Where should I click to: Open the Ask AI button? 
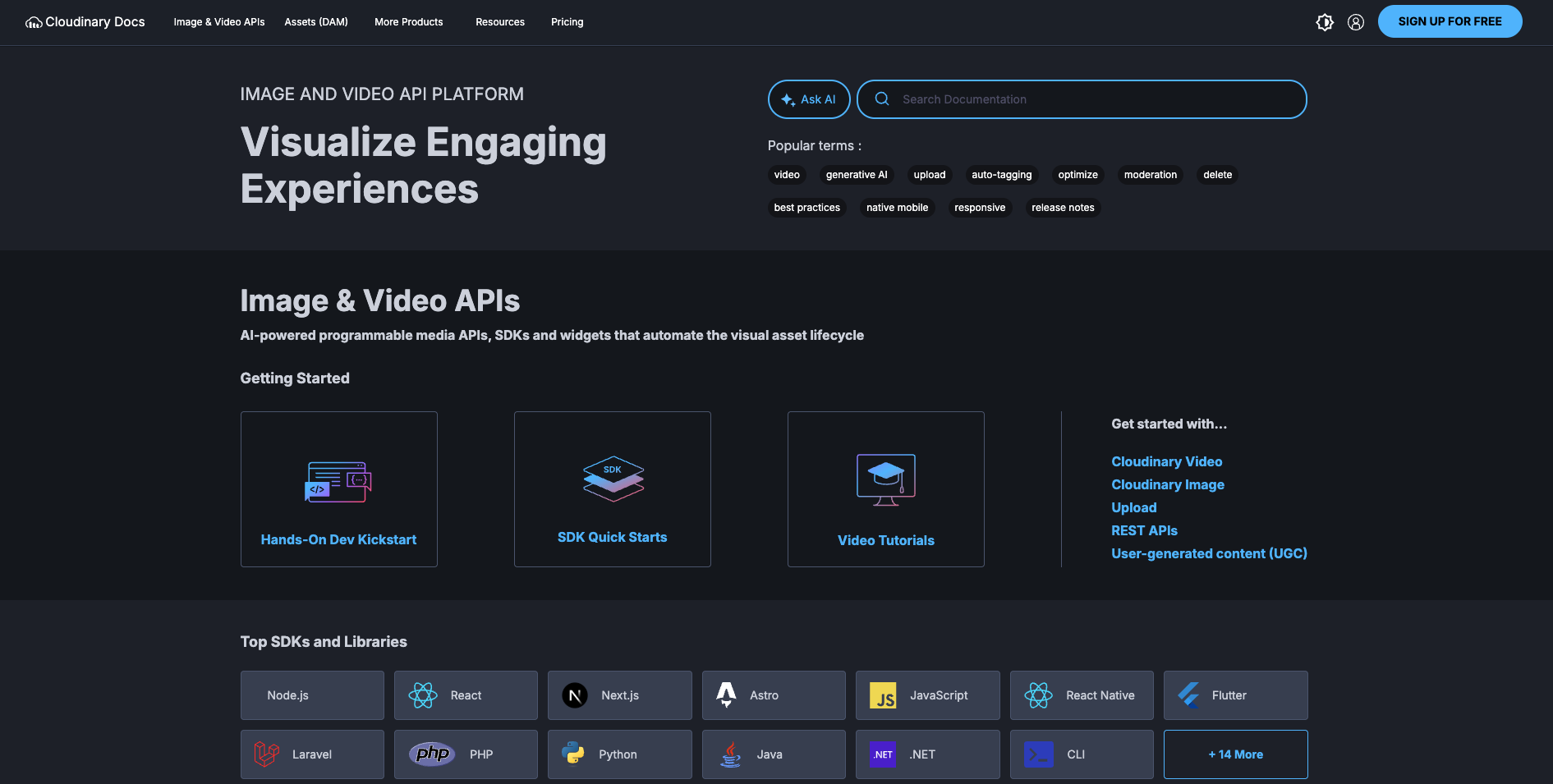(809, 99)
